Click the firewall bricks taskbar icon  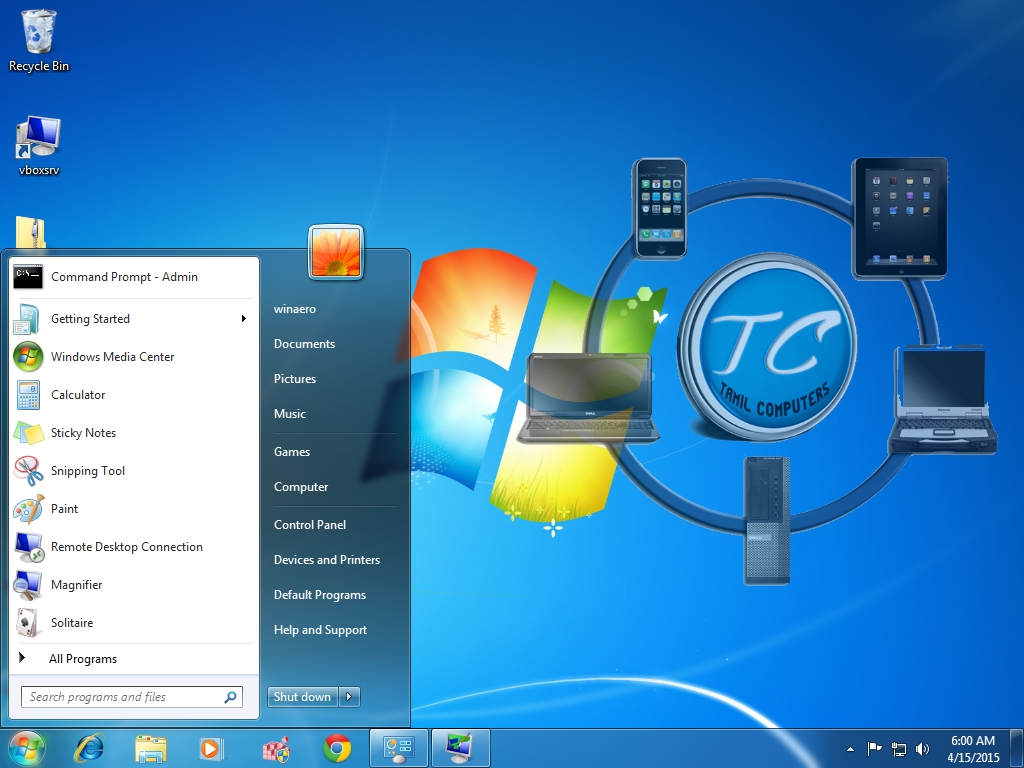275,749
